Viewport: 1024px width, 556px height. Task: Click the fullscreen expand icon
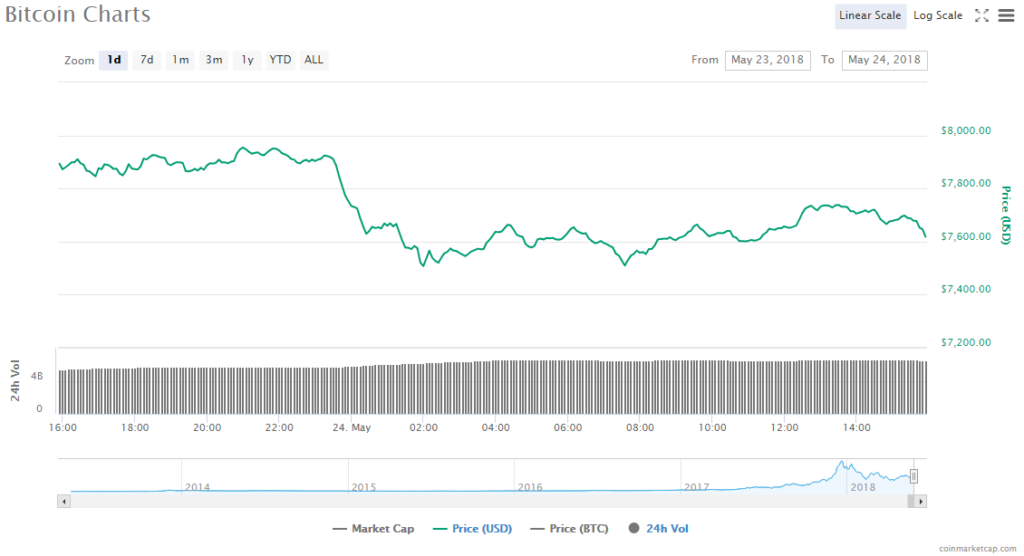(x=981, y=15)
